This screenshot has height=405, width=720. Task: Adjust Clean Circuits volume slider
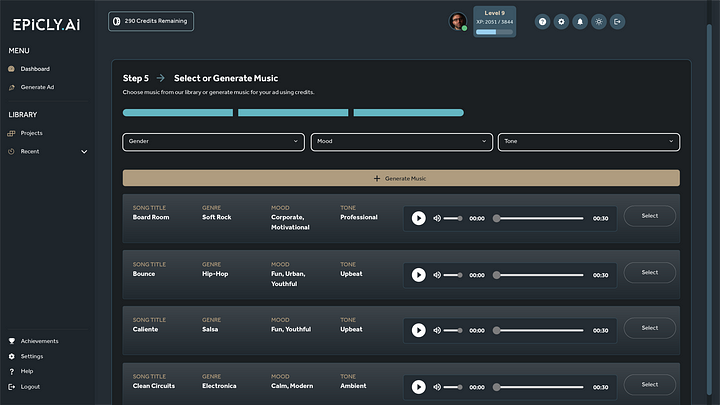453,387
